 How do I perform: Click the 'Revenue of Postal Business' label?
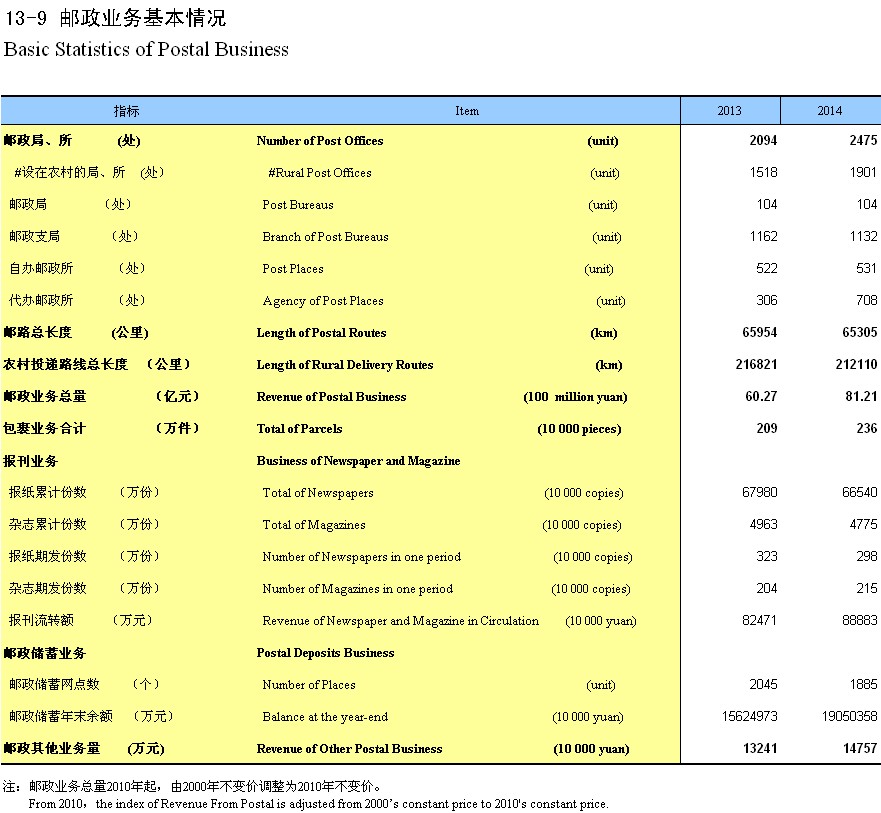click(x=331, y=397)
